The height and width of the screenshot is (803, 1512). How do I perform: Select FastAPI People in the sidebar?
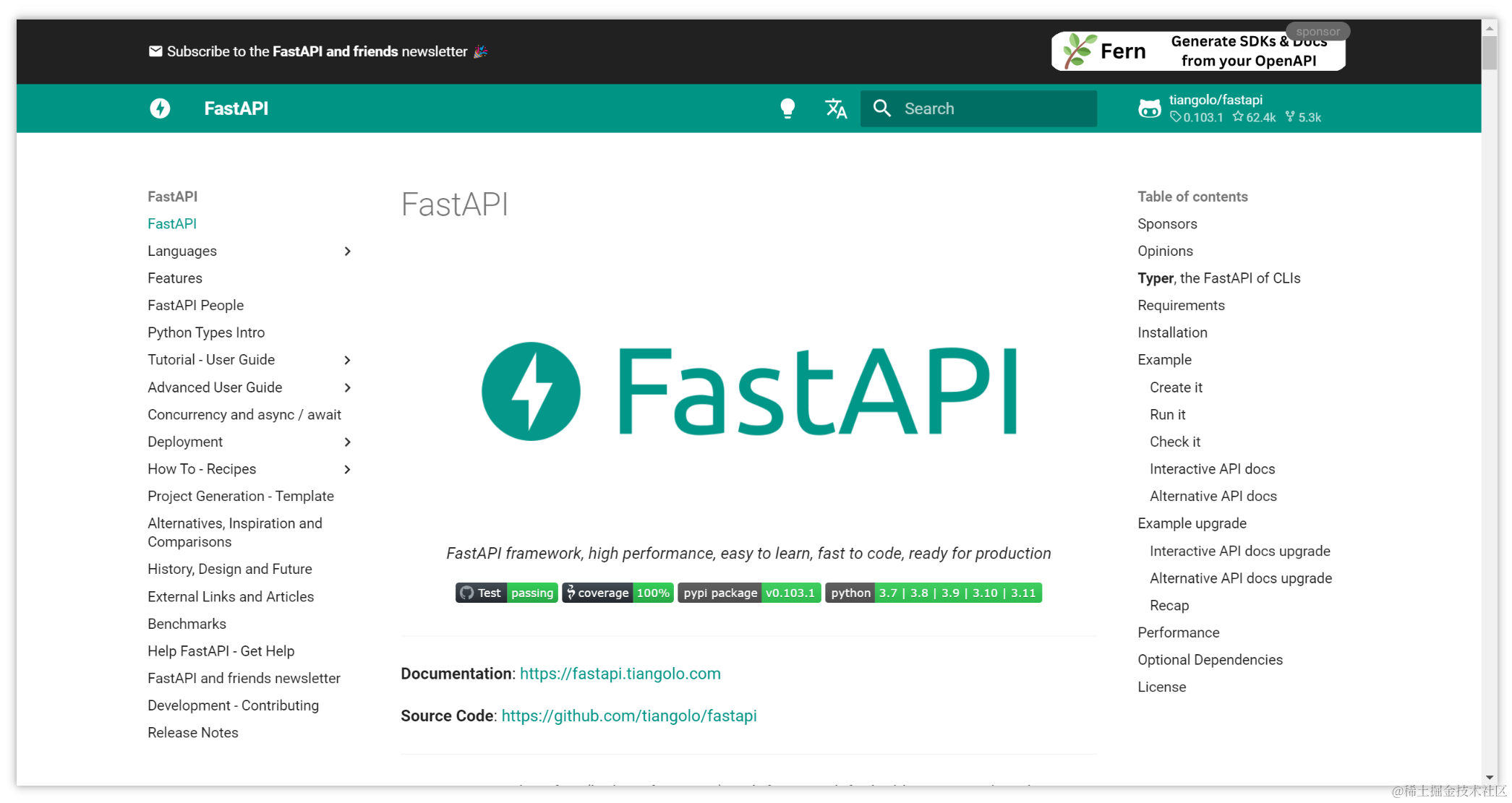(x=195, y=305)
